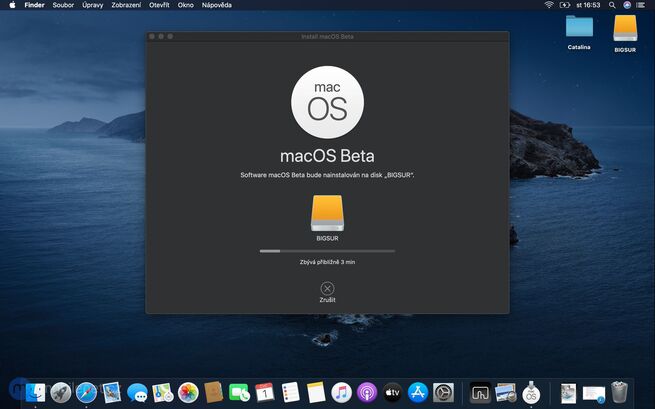Launch Safari from the Dock
This screenshot has width=655, height=409.
click(x=86, y=393)
